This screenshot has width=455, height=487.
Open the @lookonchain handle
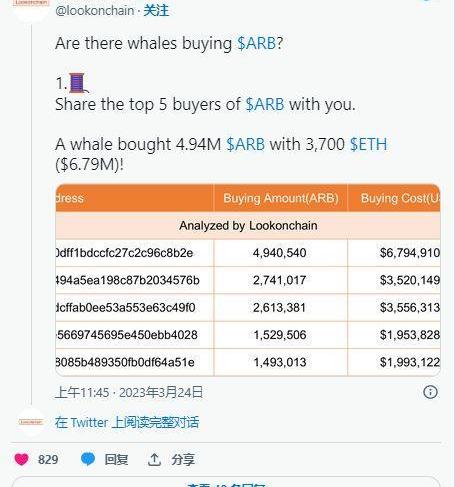pos(95,11)
